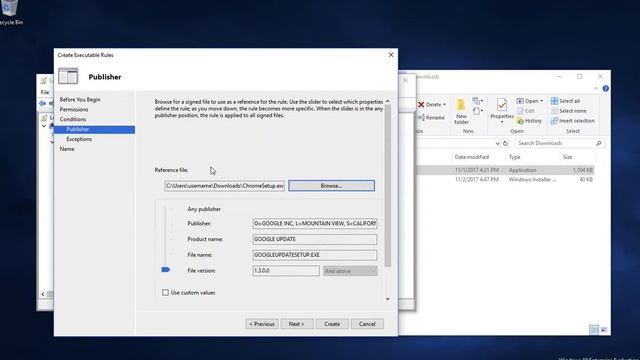The image size is (640, 360).
Task: Cancel the Create Executable Rules wizard
Action: (x=367, y=324)
